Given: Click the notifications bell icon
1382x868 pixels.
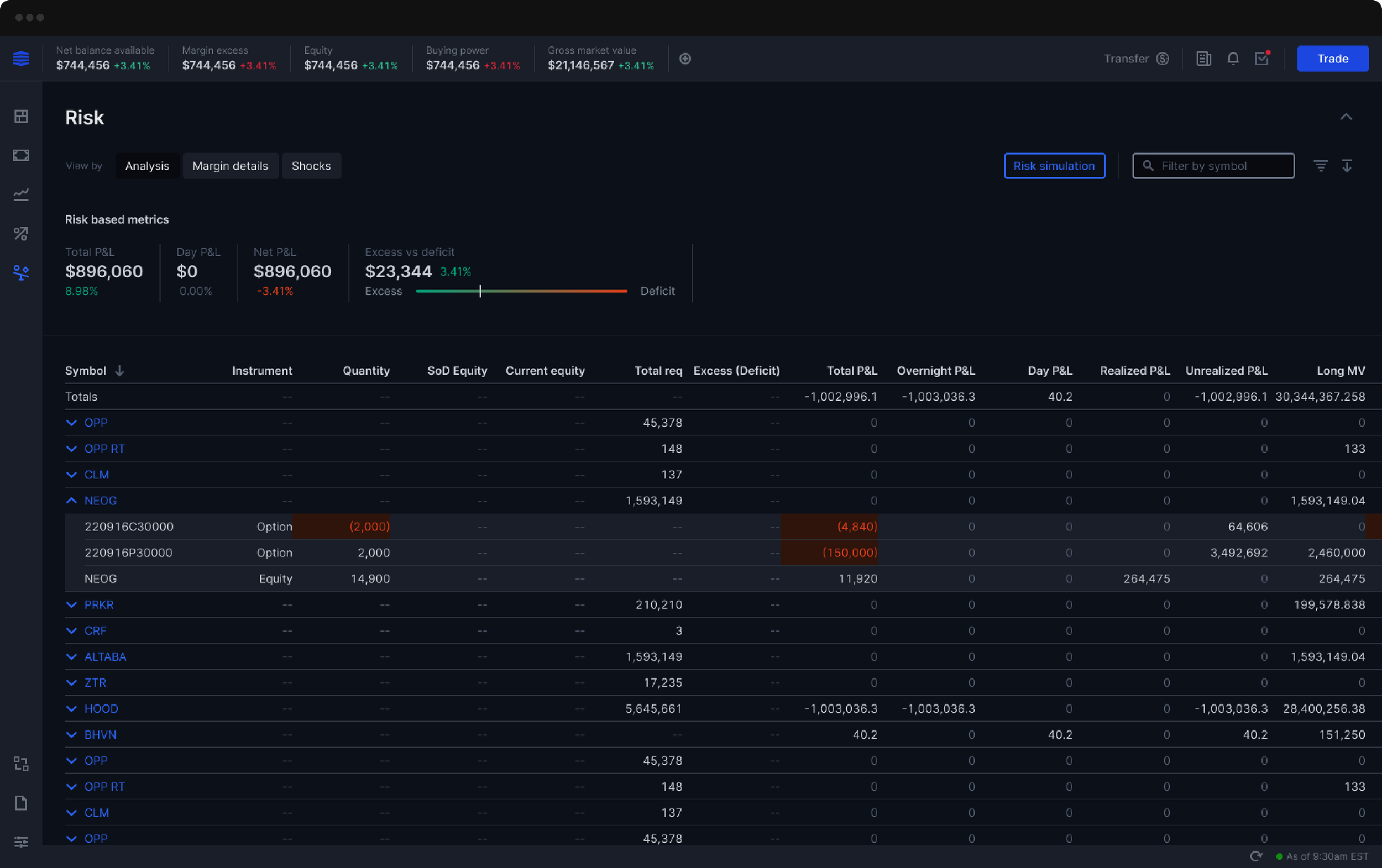Looking at the screenshot, I should click(x=1233, y=59).
